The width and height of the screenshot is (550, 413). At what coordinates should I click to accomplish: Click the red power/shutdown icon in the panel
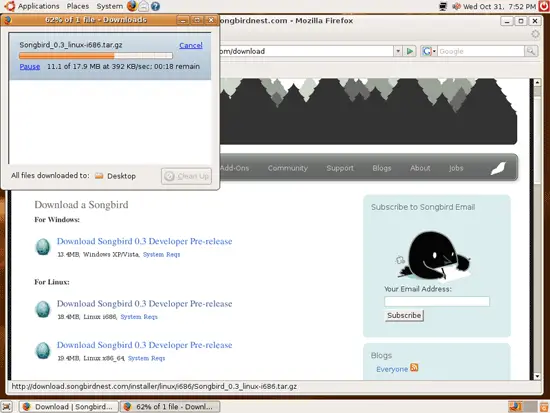pos(544,6)
